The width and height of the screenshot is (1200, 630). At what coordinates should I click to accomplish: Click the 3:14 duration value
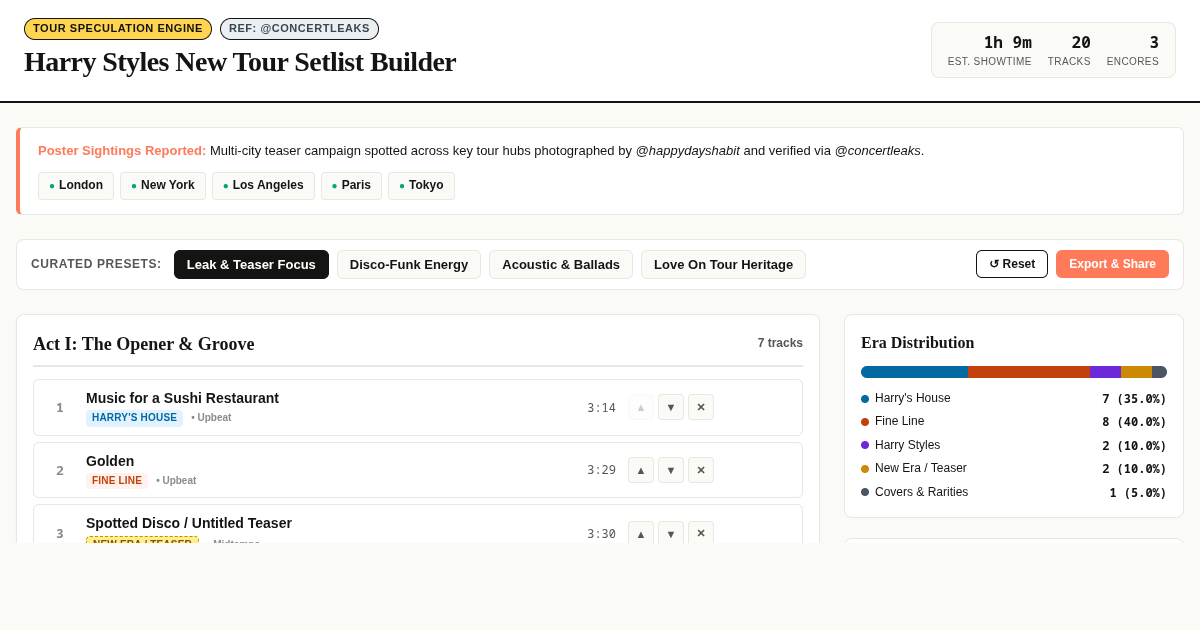pyautogui.click(x=601, y=408)
